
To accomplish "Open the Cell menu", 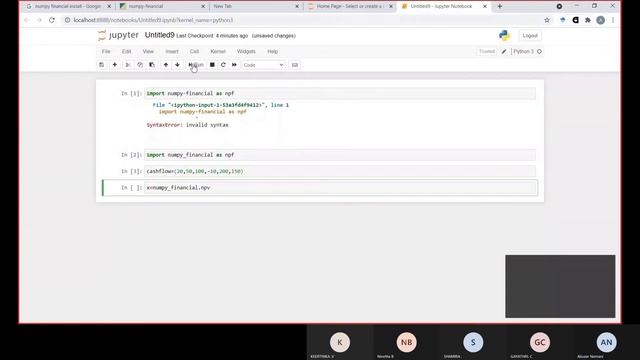I will click(x=194, y=51).
